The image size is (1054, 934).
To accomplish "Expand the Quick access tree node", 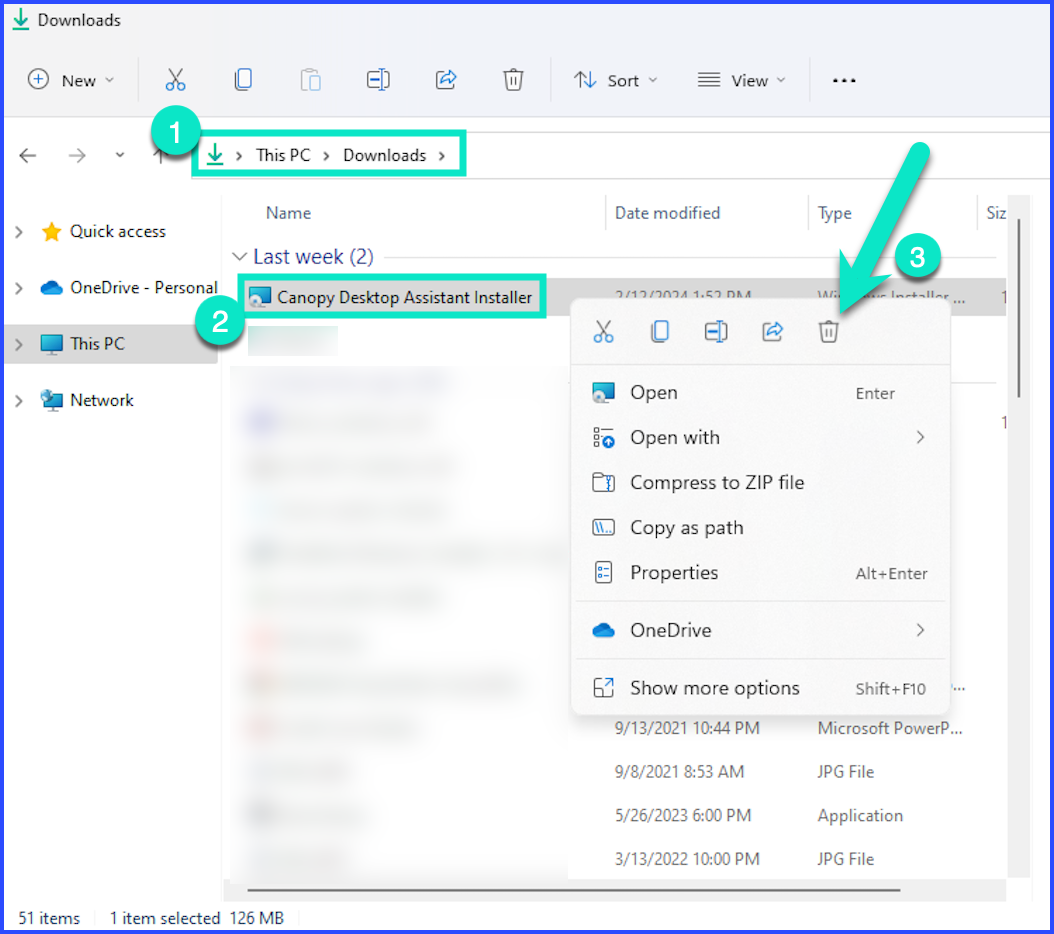I will tap(19, 232).
